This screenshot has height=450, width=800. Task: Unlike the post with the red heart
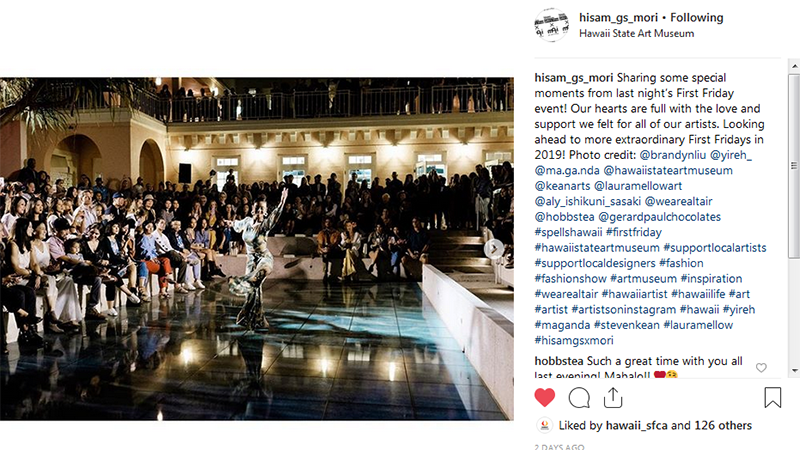(x=544, y=397)
